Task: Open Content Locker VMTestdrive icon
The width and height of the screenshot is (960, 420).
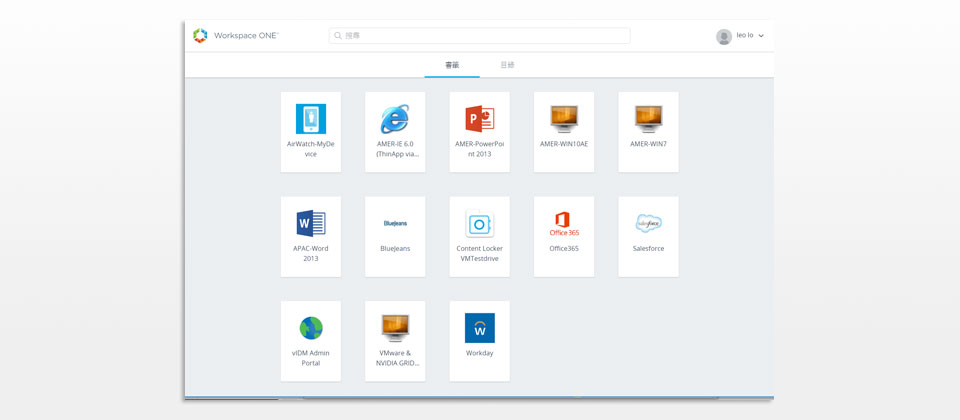Action: coord(479,223)
